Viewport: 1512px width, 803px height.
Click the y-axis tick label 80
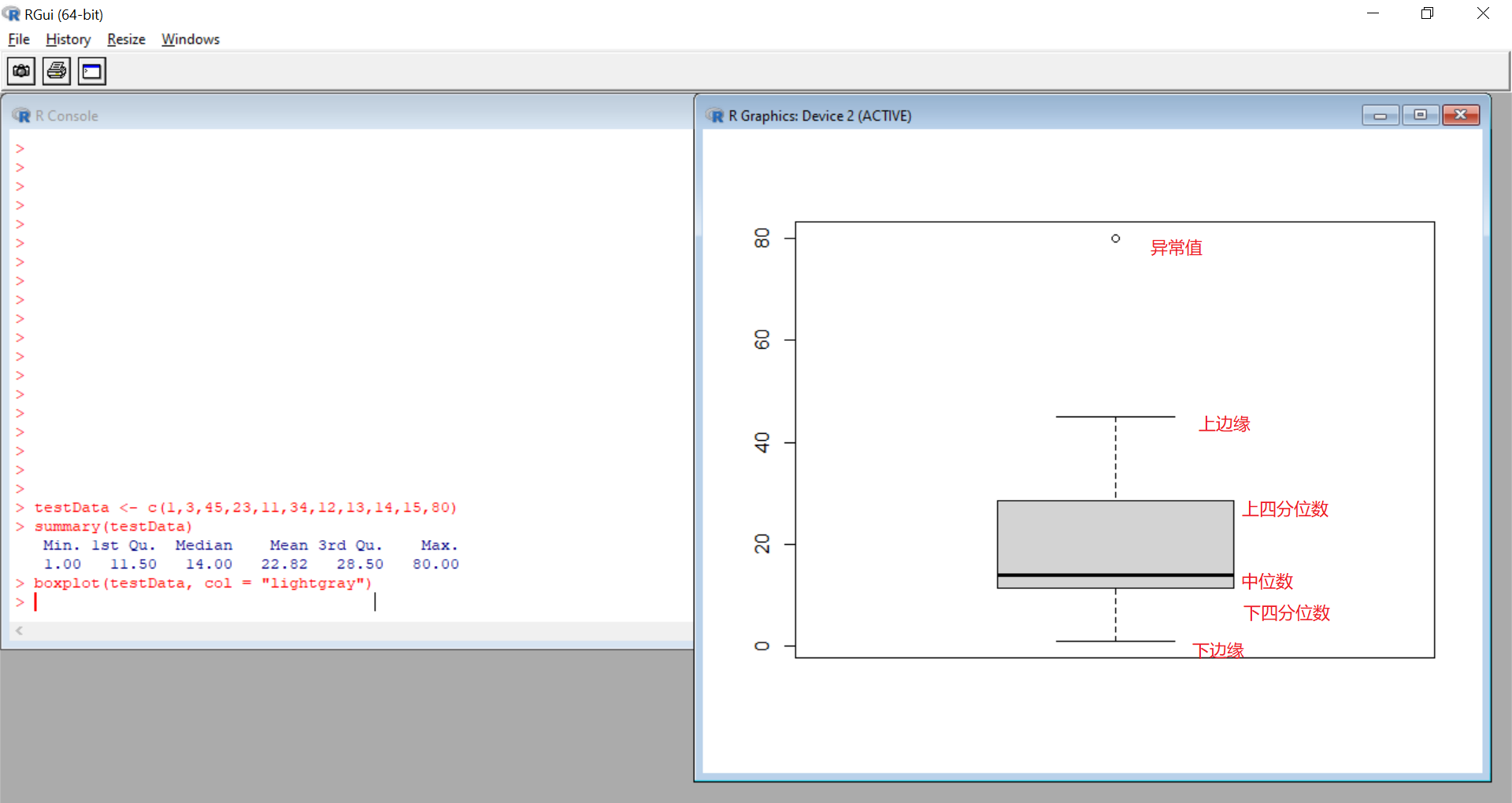(x=762, y=238)
